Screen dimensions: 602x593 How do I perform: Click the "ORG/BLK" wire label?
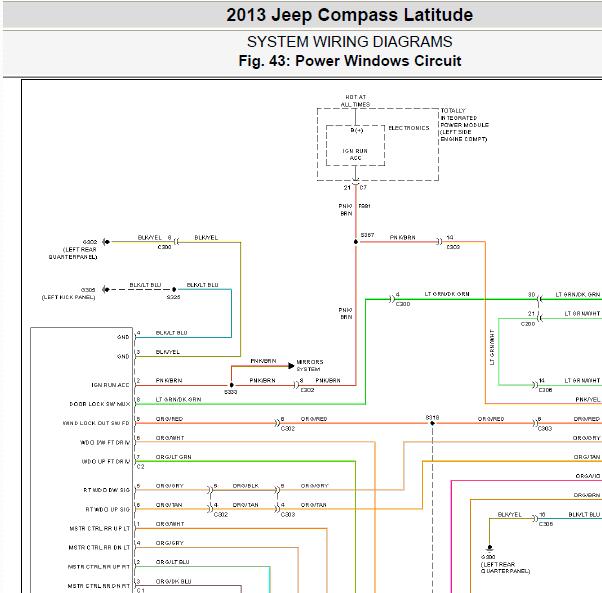click(x=245, y=486)
